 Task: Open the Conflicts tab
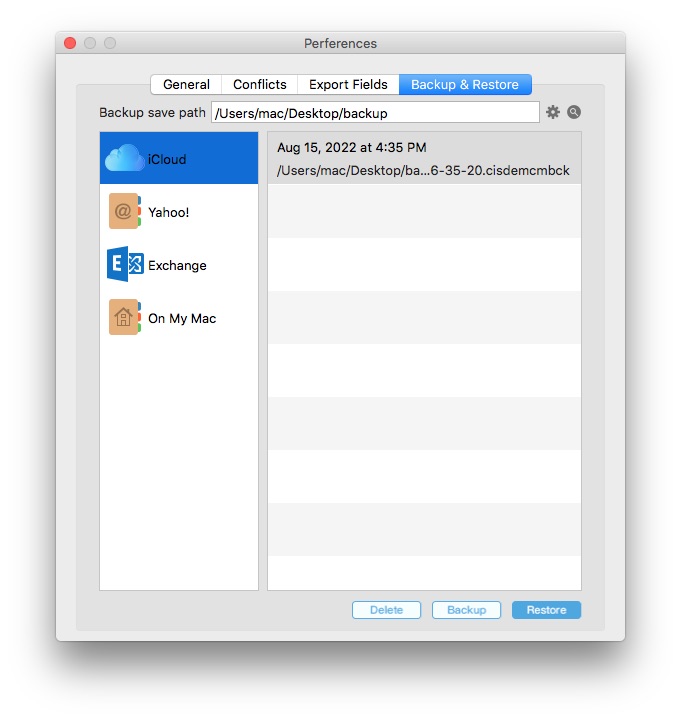260,85
